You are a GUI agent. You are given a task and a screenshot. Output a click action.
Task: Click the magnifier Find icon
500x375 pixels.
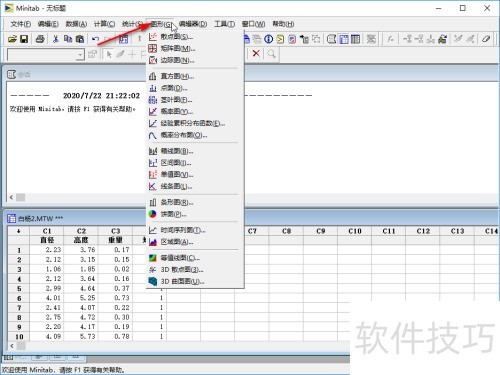point(272,53)
